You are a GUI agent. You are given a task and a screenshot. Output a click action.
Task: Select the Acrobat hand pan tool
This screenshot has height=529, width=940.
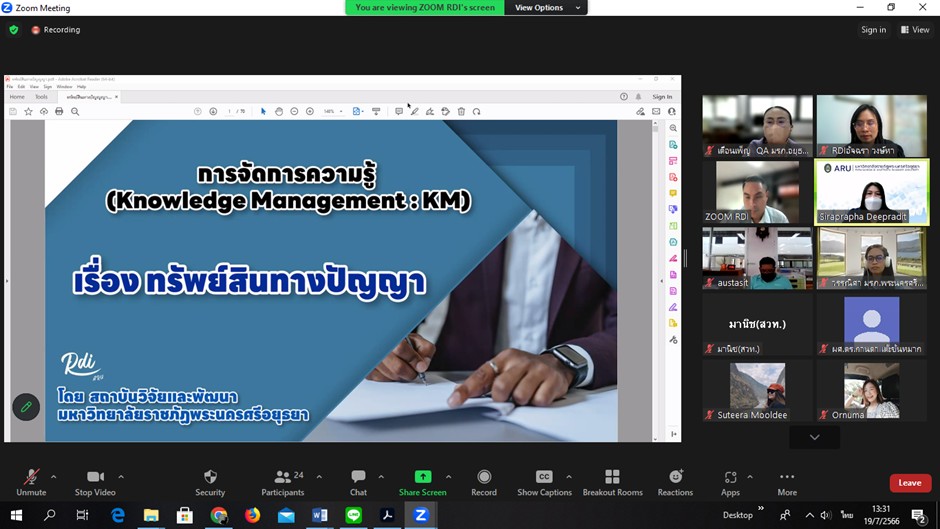(279, 112)
